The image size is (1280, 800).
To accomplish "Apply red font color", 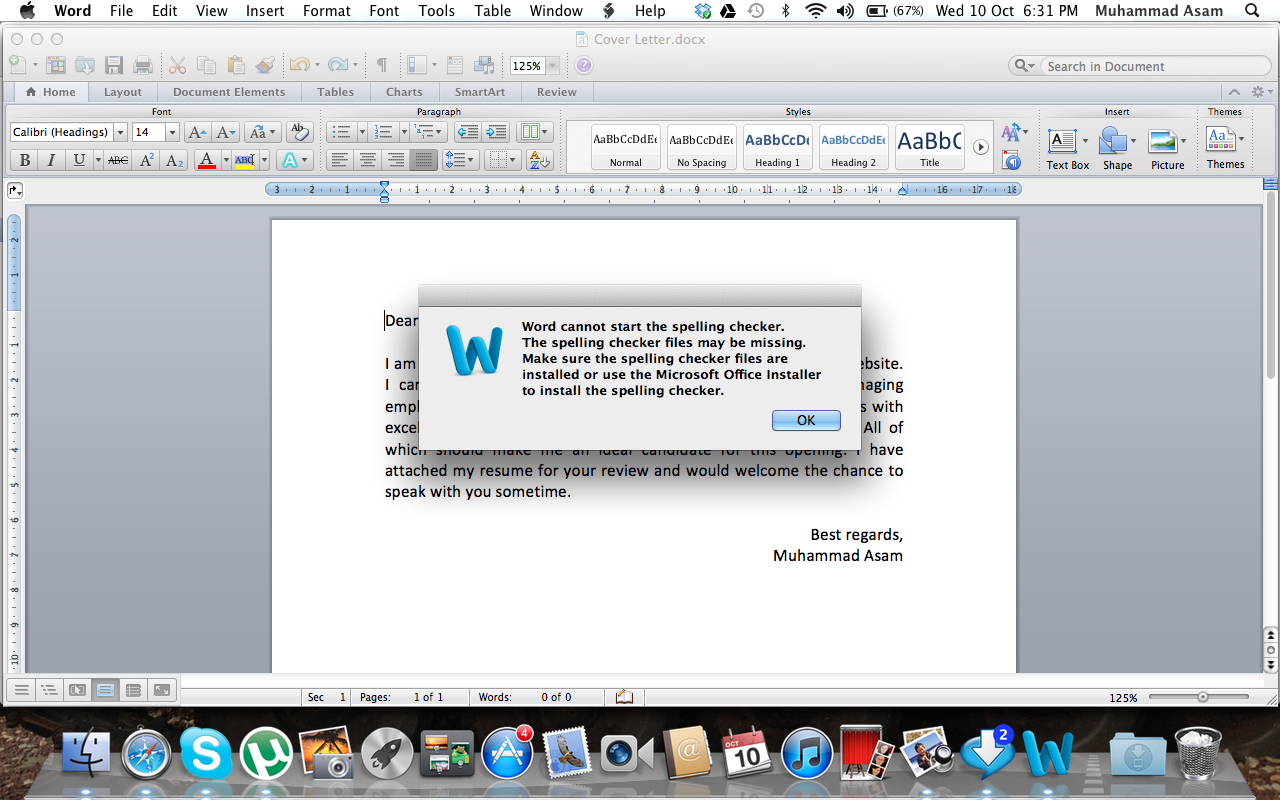I will tap(207, 160).
